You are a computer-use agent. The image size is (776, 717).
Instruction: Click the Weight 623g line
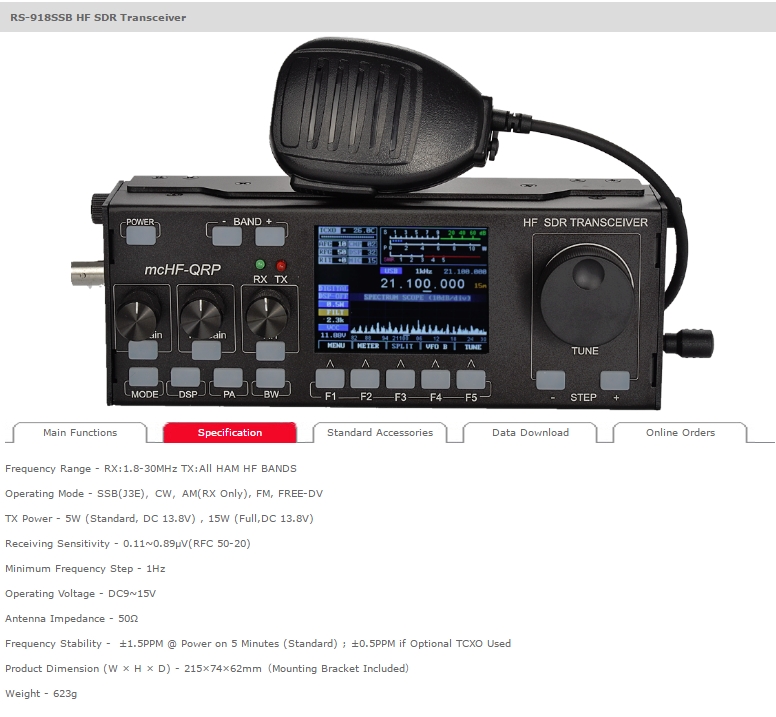(41, 693)
